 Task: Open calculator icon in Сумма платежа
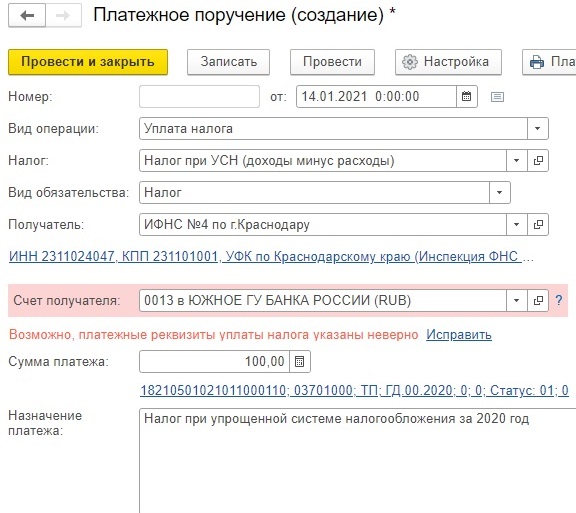[300, 362]
